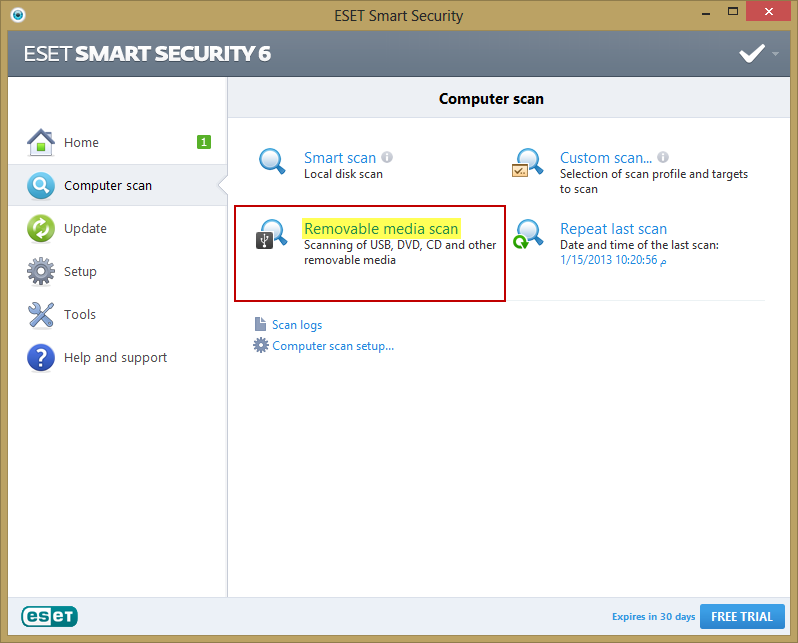Start a Smart scan
This screenshot has height=643, width=798.
tap(339, 158)
